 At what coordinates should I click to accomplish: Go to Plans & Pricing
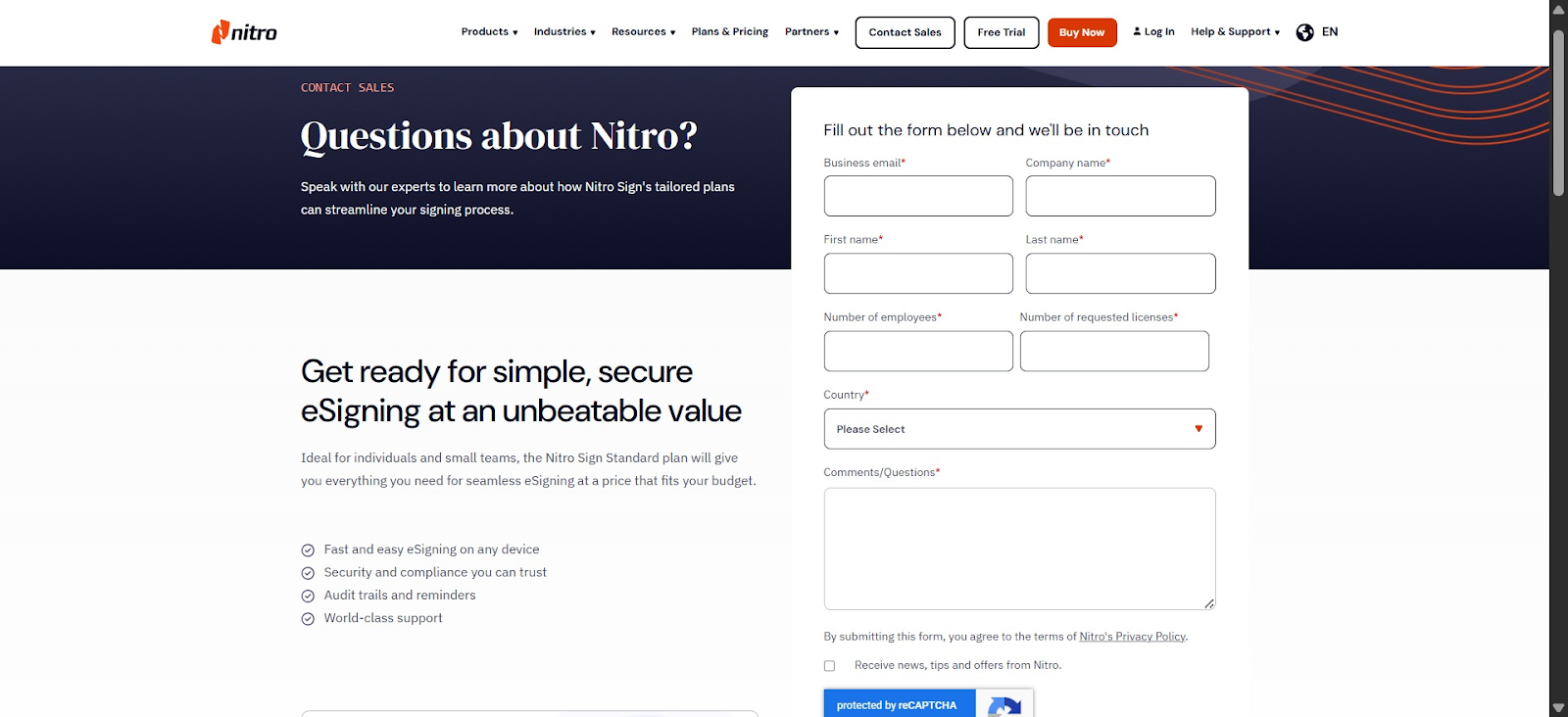[730, 32]
